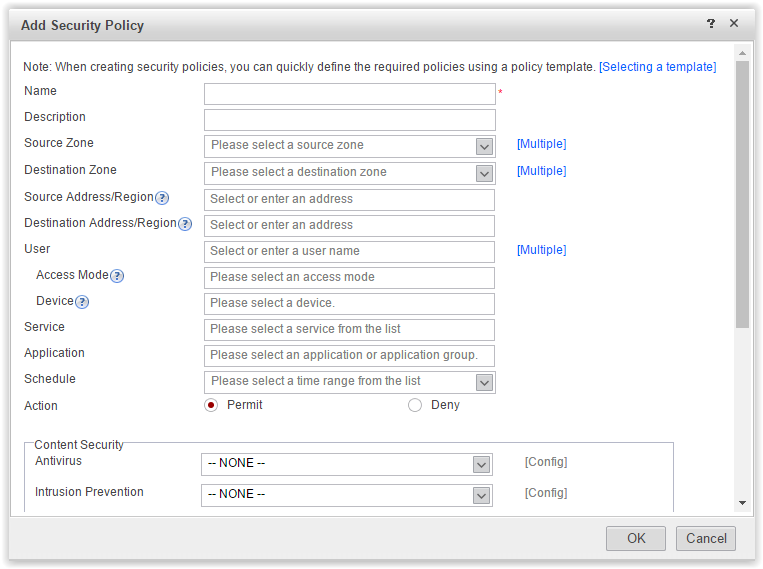Click the scroll down arrow of scrollbar
This screenshot has height=569, width=763.
click(742, 502)
